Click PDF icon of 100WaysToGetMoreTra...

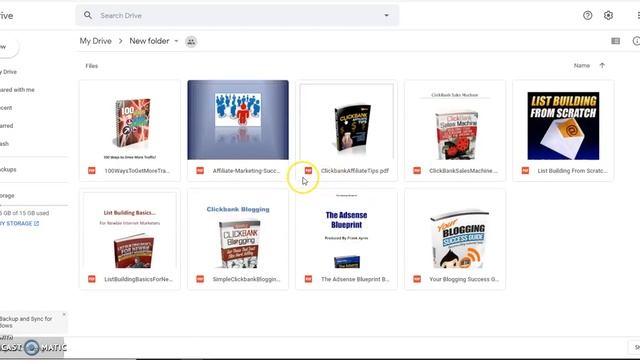coord(92,171)
